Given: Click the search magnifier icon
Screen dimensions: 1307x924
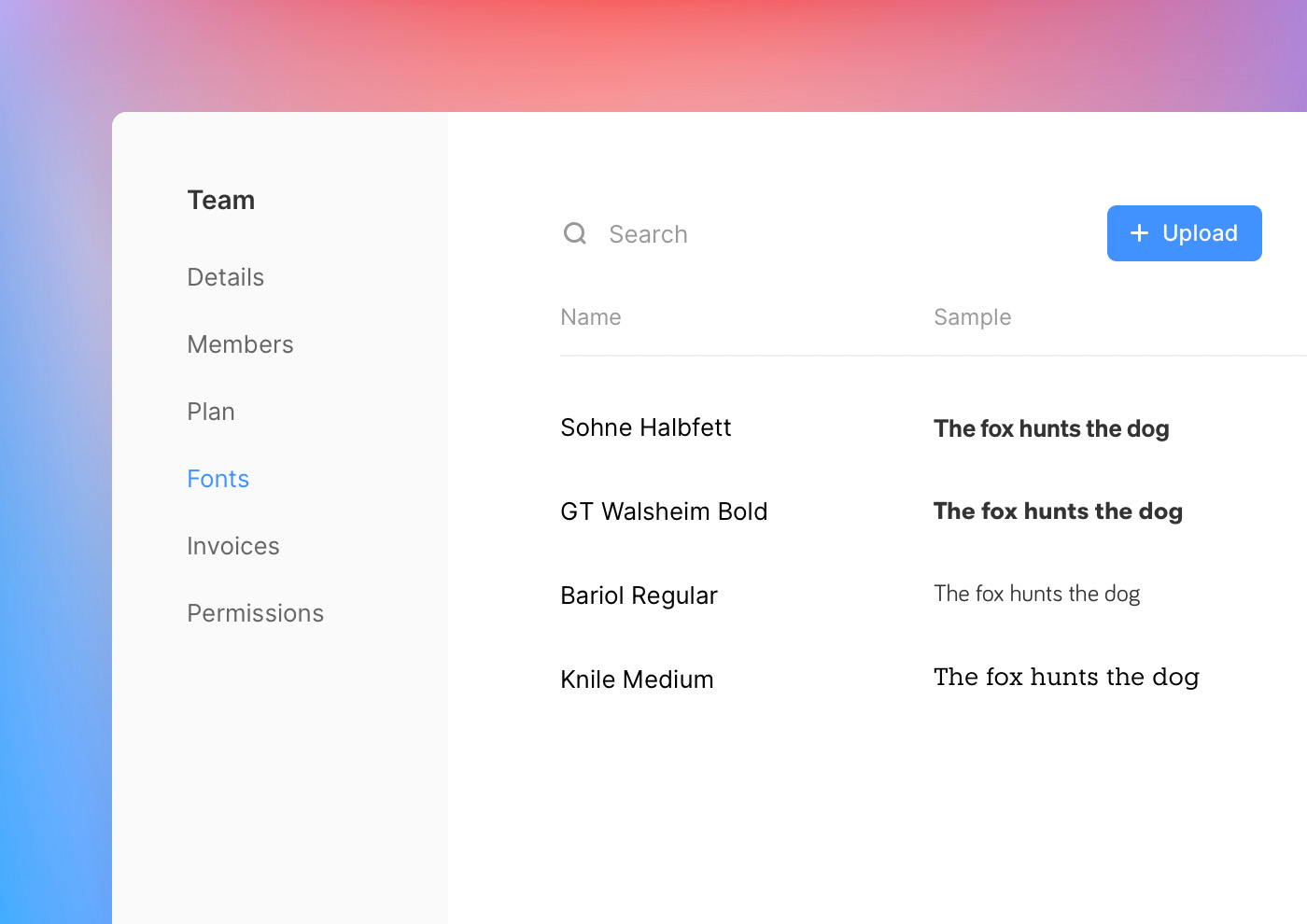Looking at the screenshot, I should [575, 233].
